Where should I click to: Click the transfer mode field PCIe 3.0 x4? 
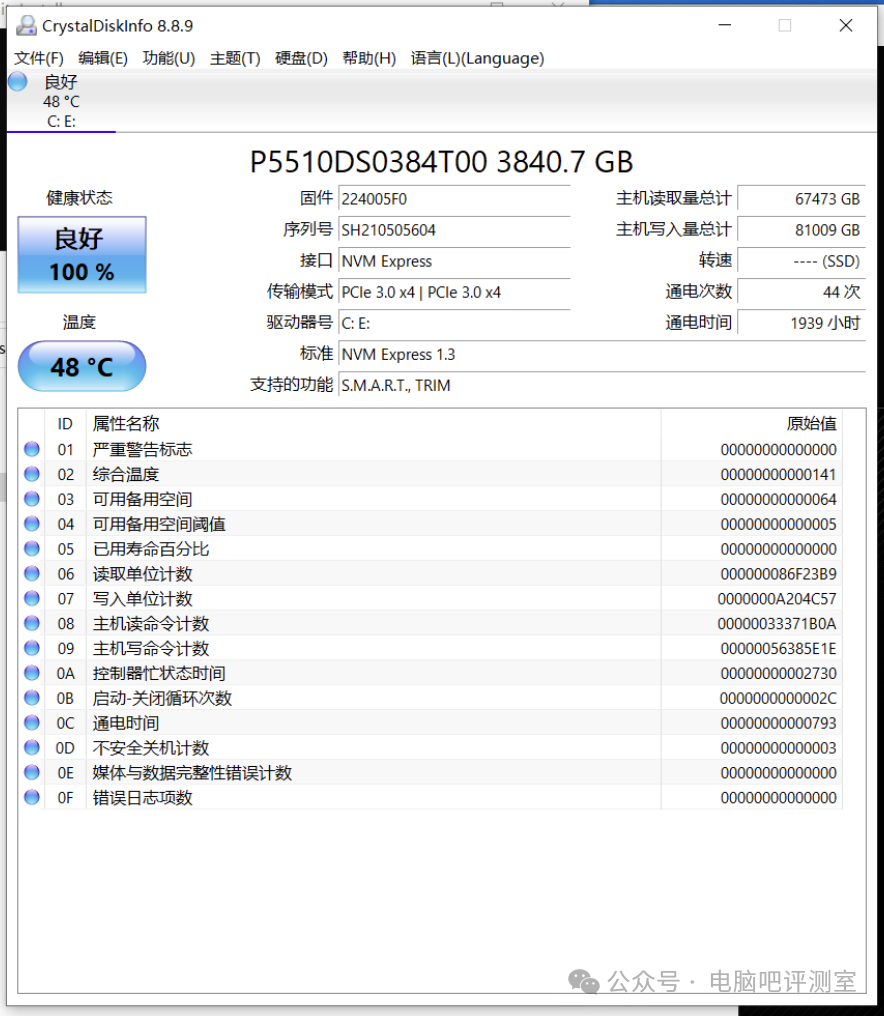pos(454,292)
